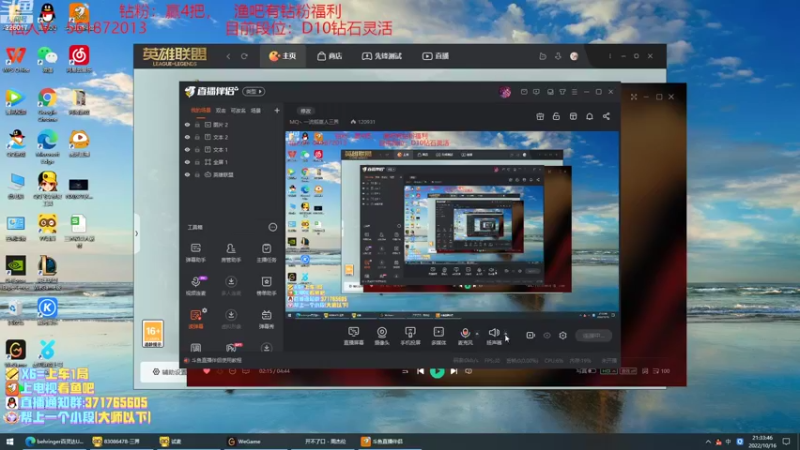800x450 pixels.
Task: Toggle visibility of 全屏 1 source
Action: pos(187,162)
